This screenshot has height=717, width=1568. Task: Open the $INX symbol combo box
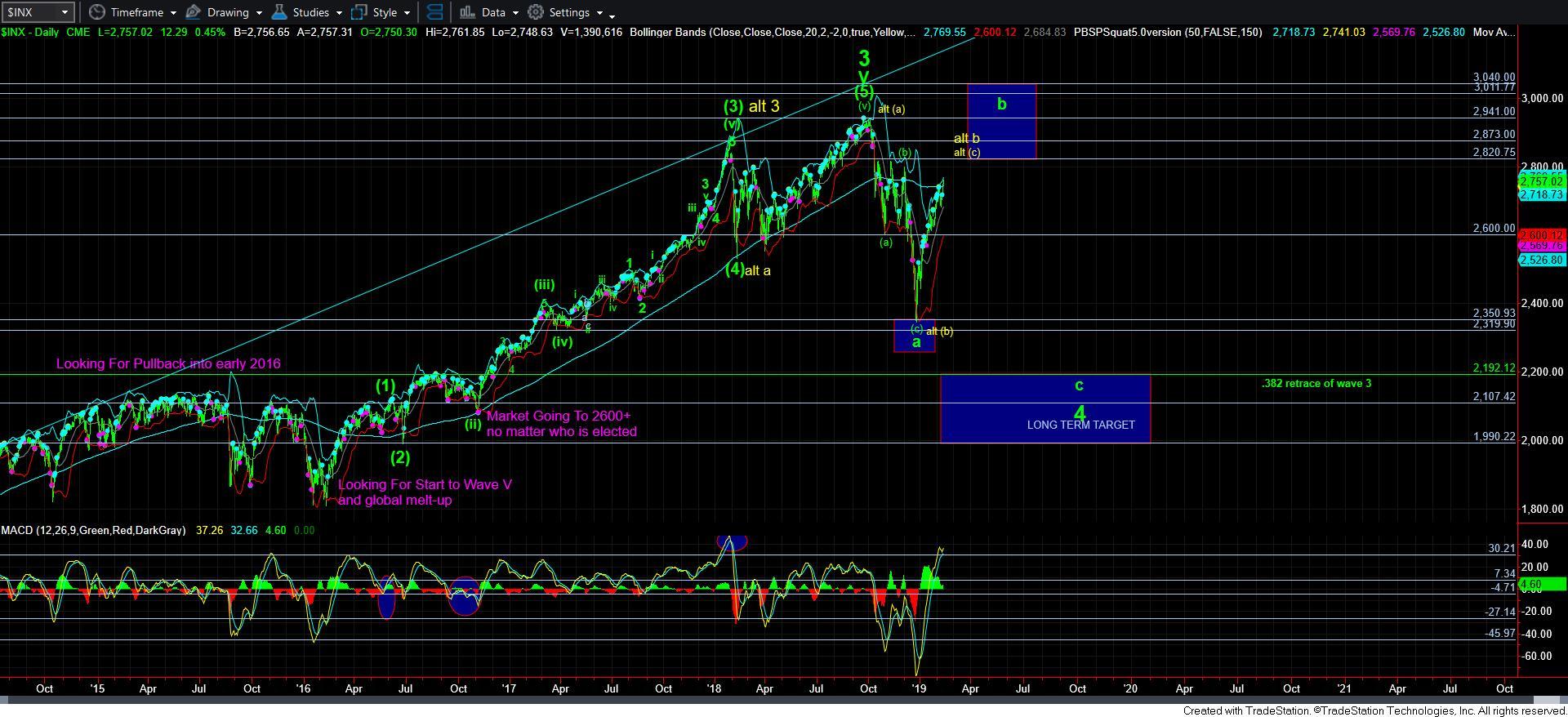point(38,12)
